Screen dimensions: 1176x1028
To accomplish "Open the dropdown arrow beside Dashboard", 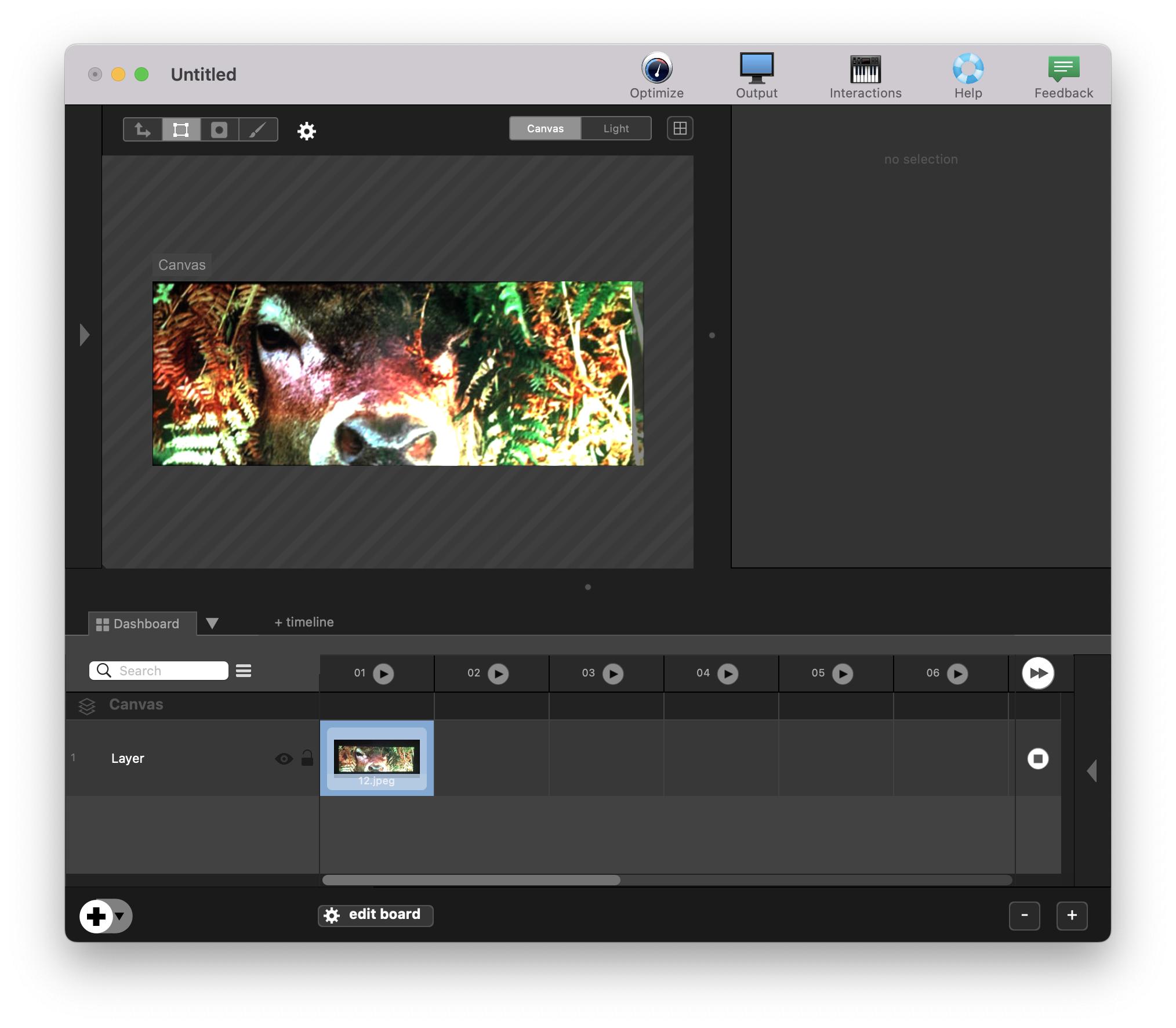I will click(x=212, y=623).
